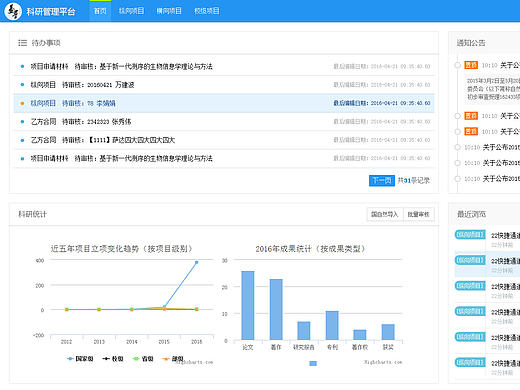Open the highlighted todo row 待审核: 78
Screen dimensions: 520x390
click(x=224, y=103)
